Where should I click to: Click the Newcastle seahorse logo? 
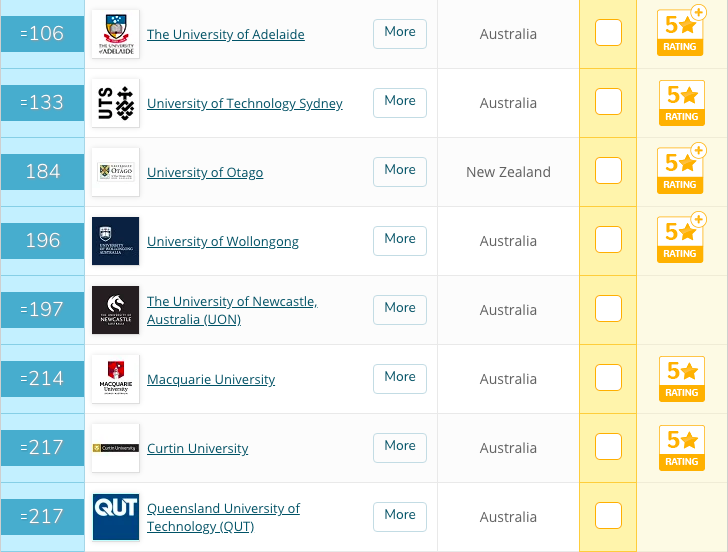click(116, 310)
